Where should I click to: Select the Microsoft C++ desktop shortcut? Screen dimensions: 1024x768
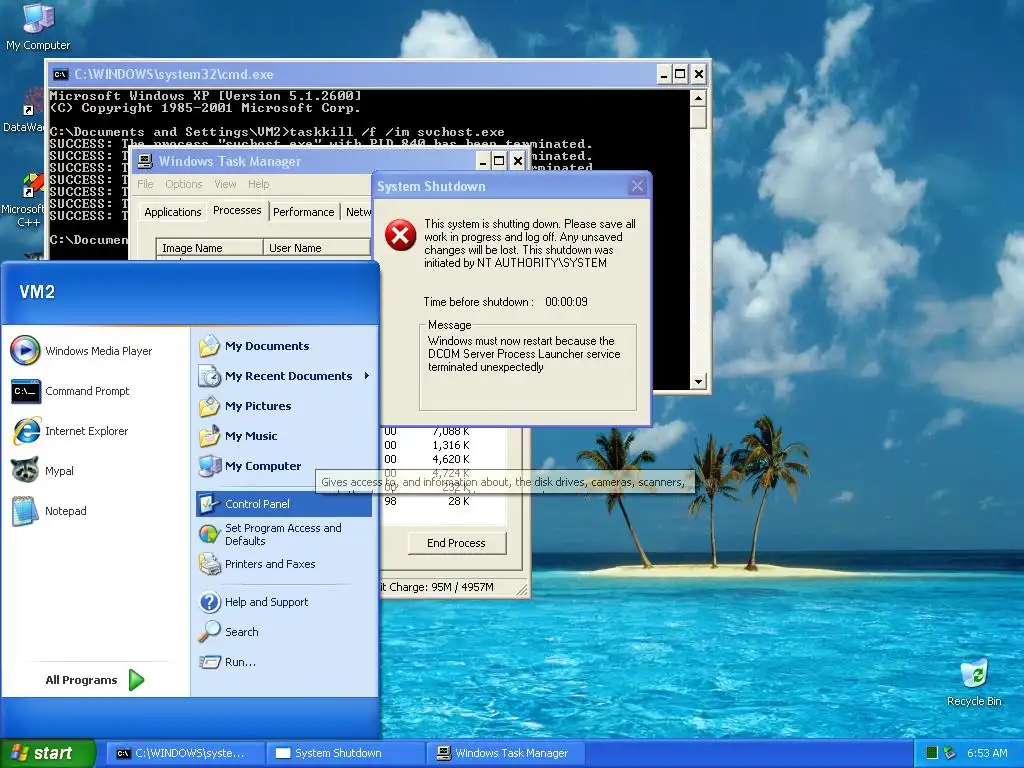coord(24,200)
